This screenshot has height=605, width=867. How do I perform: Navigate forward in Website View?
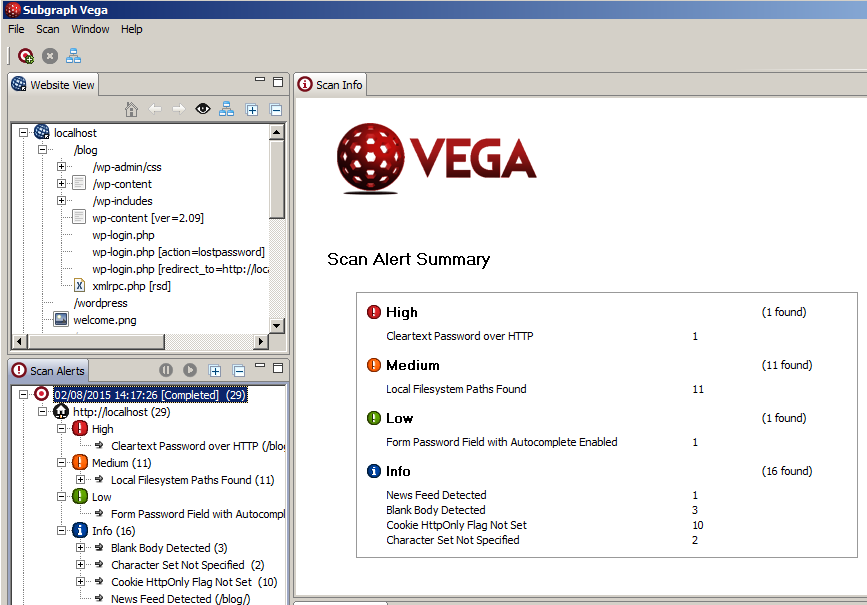[179, 109]
